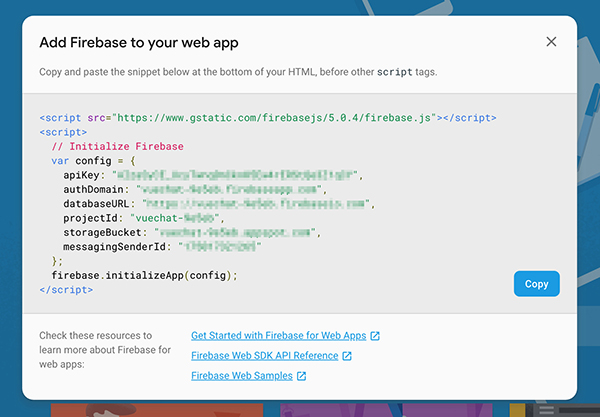Click the firebase.initializeApp(config) line
Viewport: 600px width, 417px height.
[x=145, y=275]
